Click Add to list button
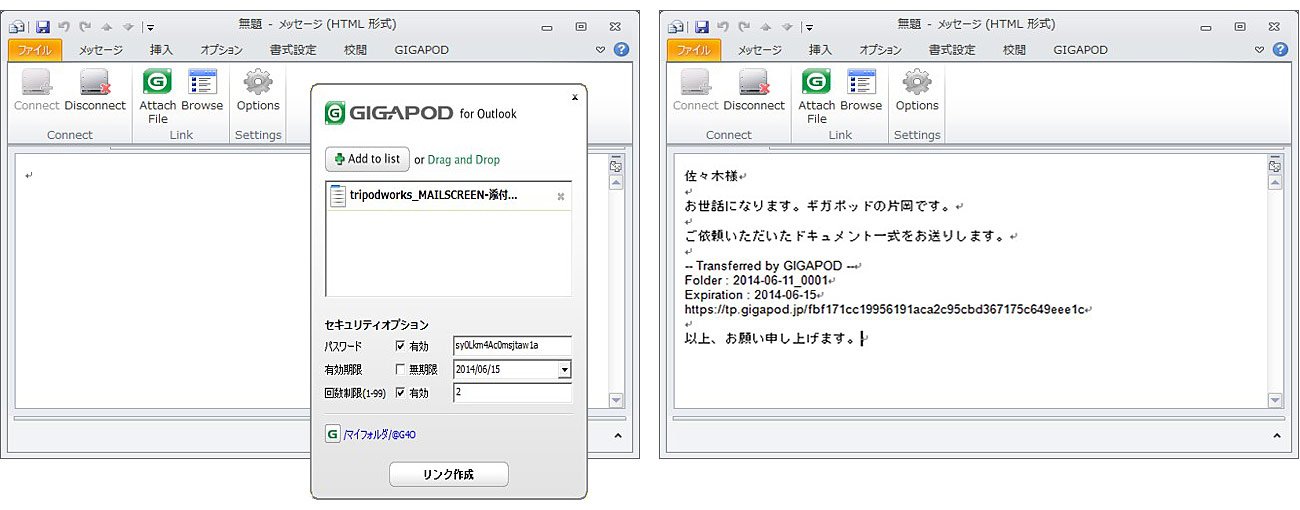1300x510 pixels. pyautogui.click(x=367, y=159)
